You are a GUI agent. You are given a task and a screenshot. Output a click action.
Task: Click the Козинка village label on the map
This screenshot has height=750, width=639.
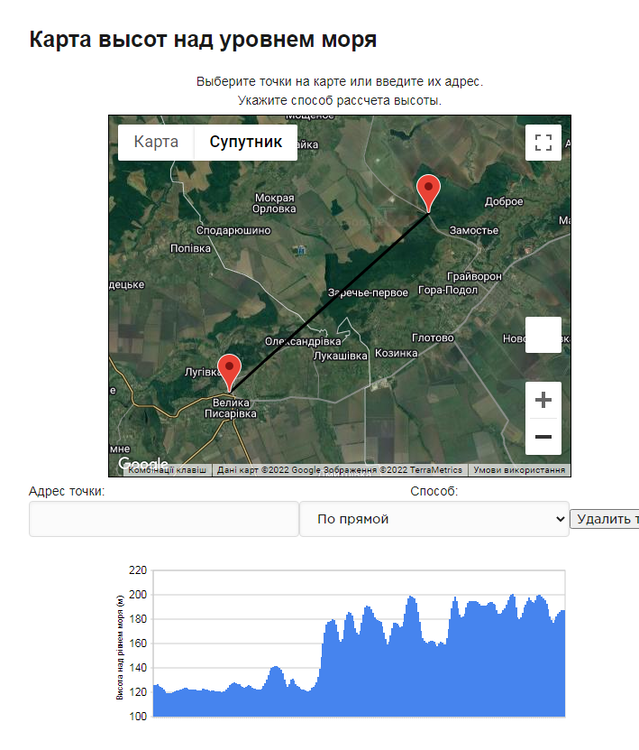pyautogui.click(x=396, y=354)
